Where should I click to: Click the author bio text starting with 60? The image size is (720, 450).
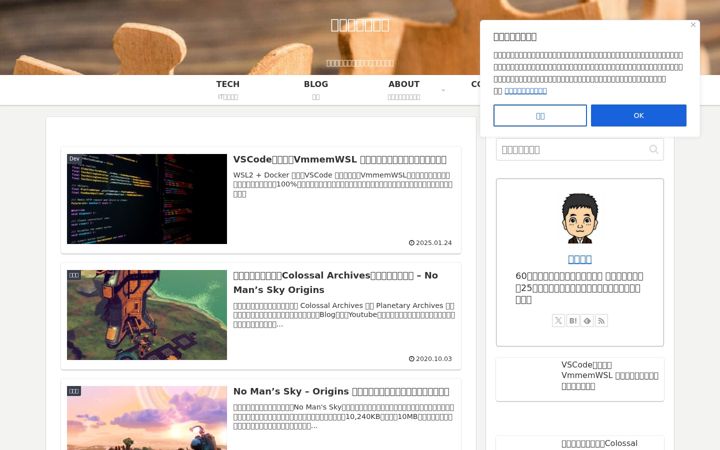tap(579, 288)
